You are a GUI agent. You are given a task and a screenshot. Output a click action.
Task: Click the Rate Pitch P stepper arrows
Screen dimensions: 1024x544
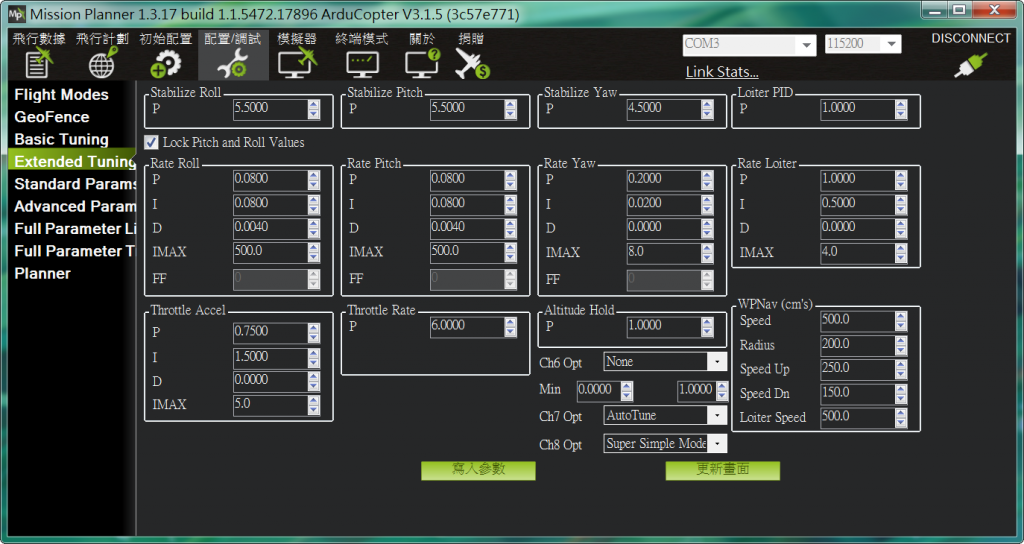pos(511,180)
